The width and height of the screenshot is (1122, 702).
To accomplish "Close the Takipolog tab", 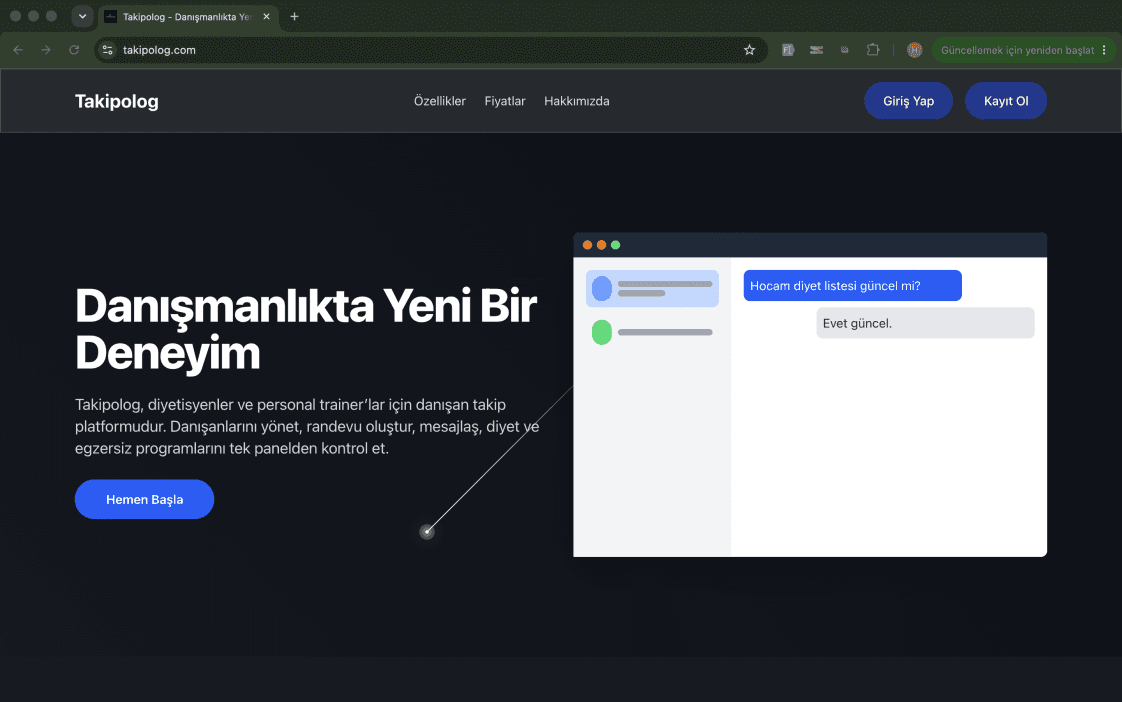I will tap(266, 16).
